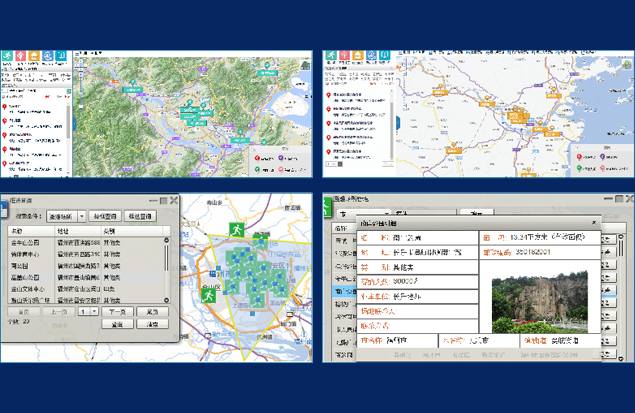
Task: Select first red-pin result in terrain map list
Action: 34,109
